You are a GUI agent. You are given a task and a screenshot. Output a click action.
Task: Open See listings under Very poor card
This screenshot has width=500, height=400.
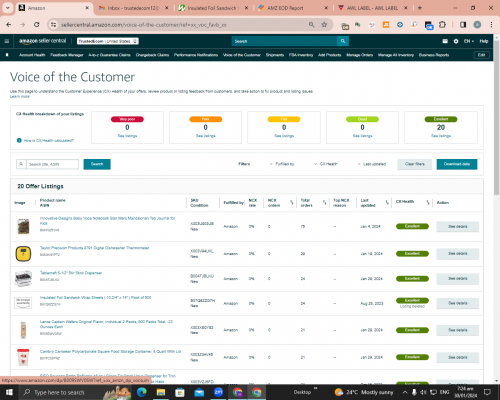[x=127, y=136]
